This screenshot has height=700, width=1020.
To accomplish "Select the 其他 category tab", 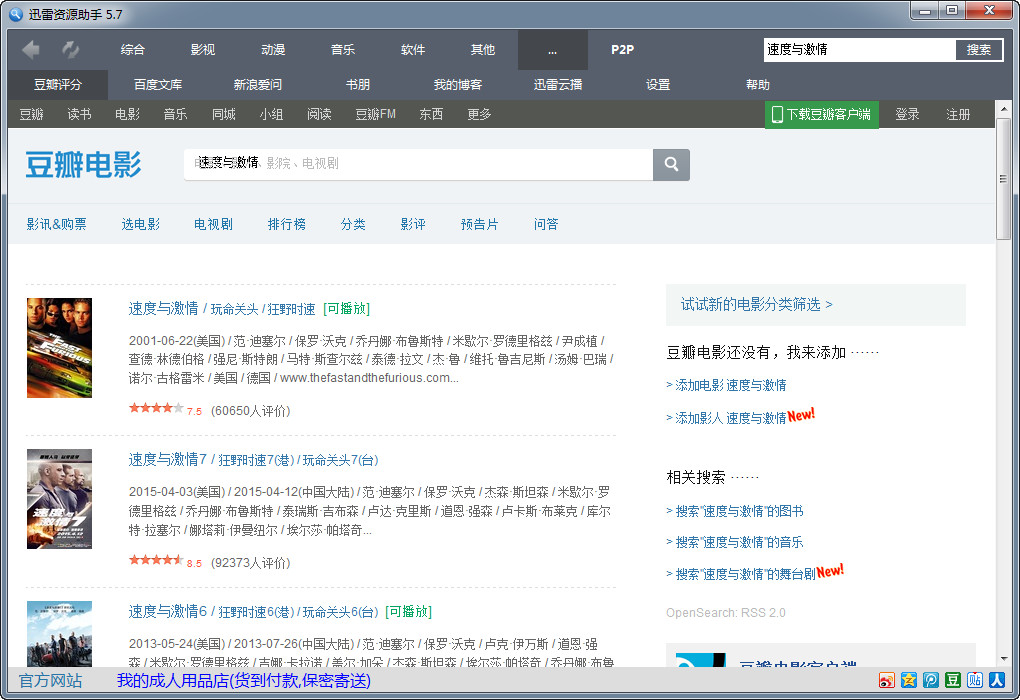I will coord(483,49).
